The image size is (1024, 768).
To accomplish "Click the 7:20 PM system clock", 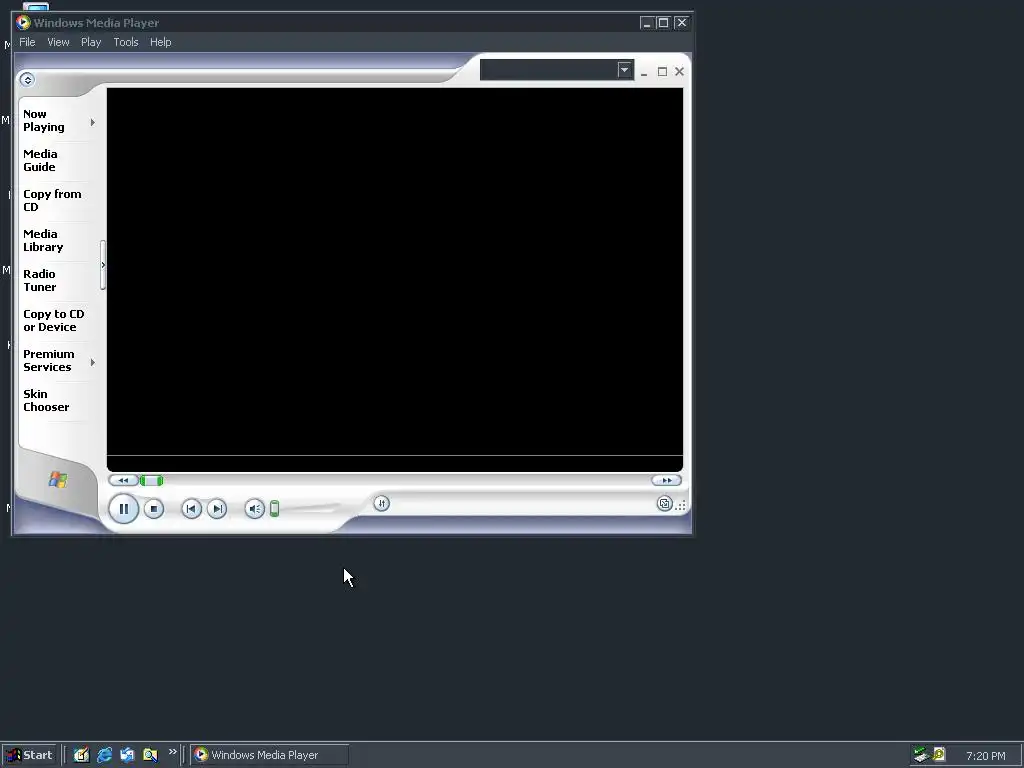I will [x=985, y=756].
